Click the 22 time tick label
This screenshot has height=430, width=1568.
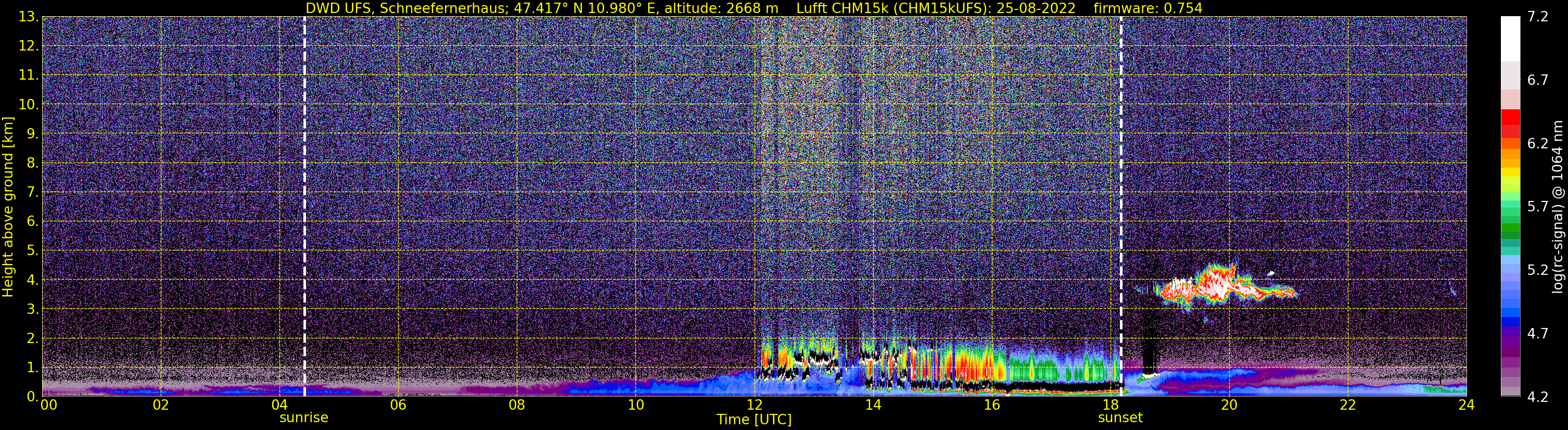point(1348,404)
